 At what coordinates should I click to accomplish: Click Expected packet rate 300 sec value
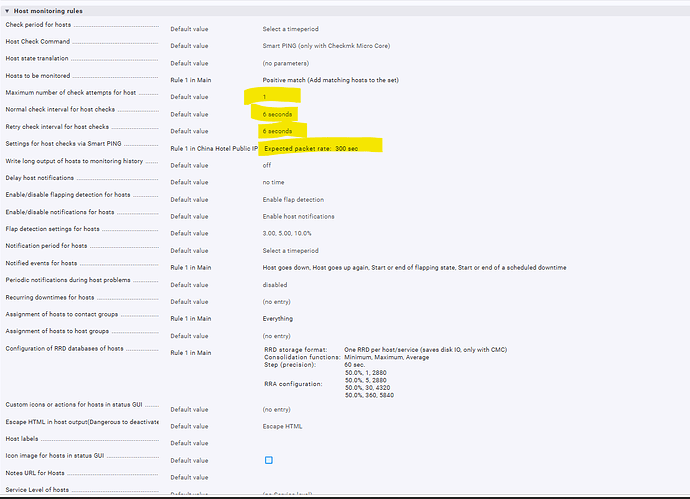[x=311, y=149]
